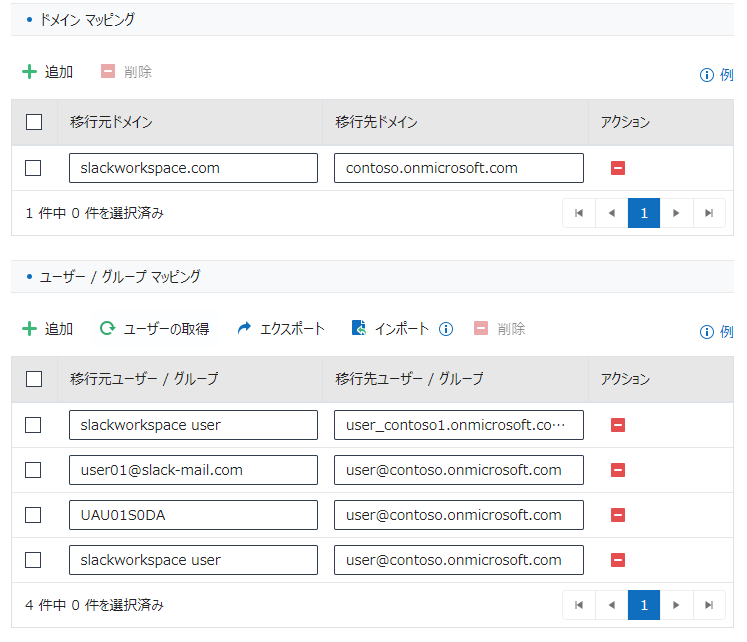
Task: Click the インポート file icon
Action: 359,328
